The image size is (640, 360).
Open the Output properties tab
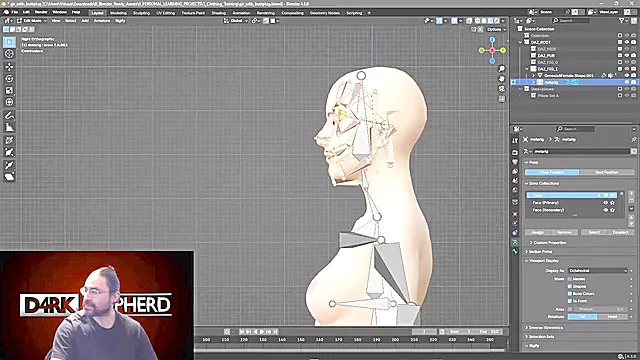515,162
